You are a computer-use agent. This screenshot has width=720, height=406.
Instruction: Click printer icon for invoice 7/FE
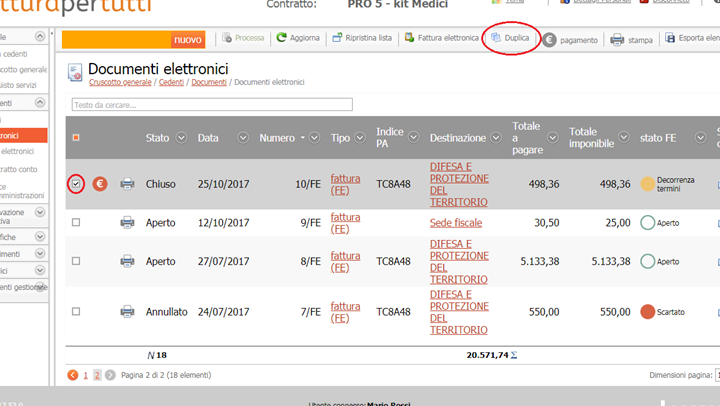click(x=127, y=311)
